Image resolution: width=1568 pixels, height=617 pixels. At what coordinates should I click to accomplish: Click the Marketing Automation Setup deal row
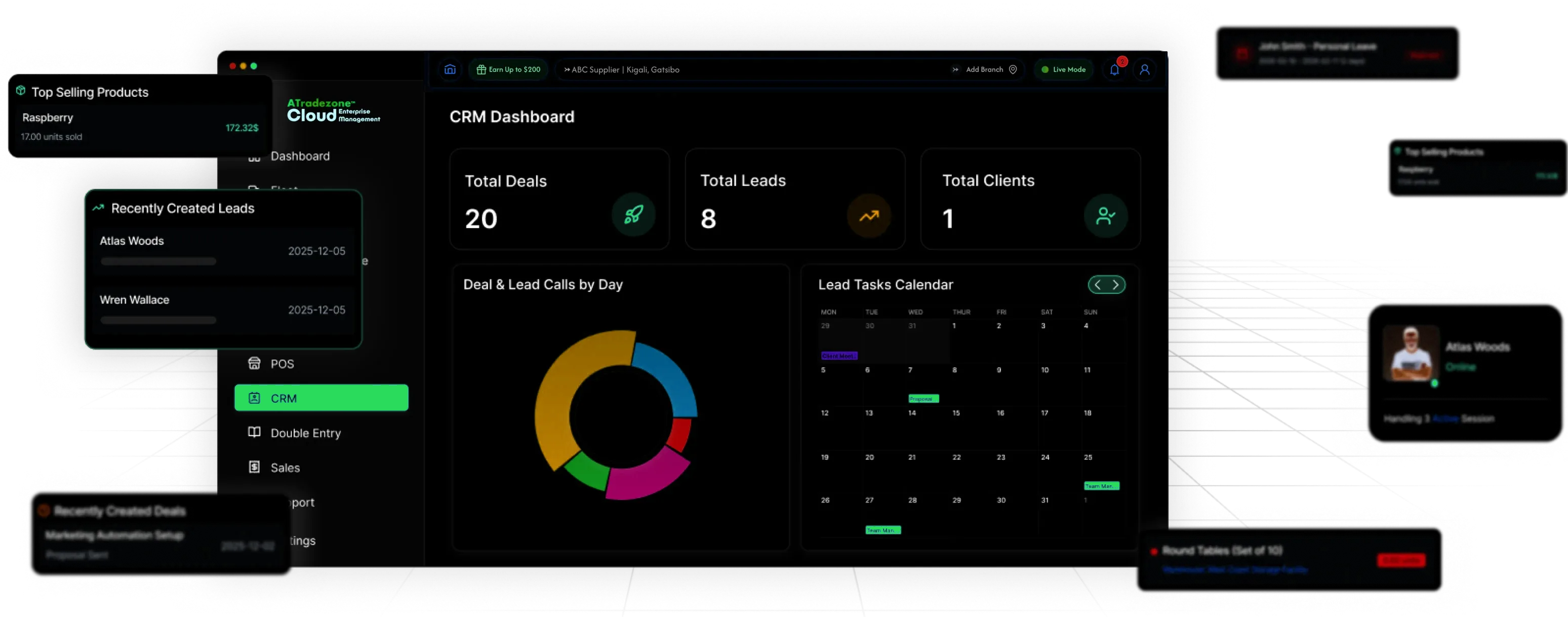click(159, 545)
